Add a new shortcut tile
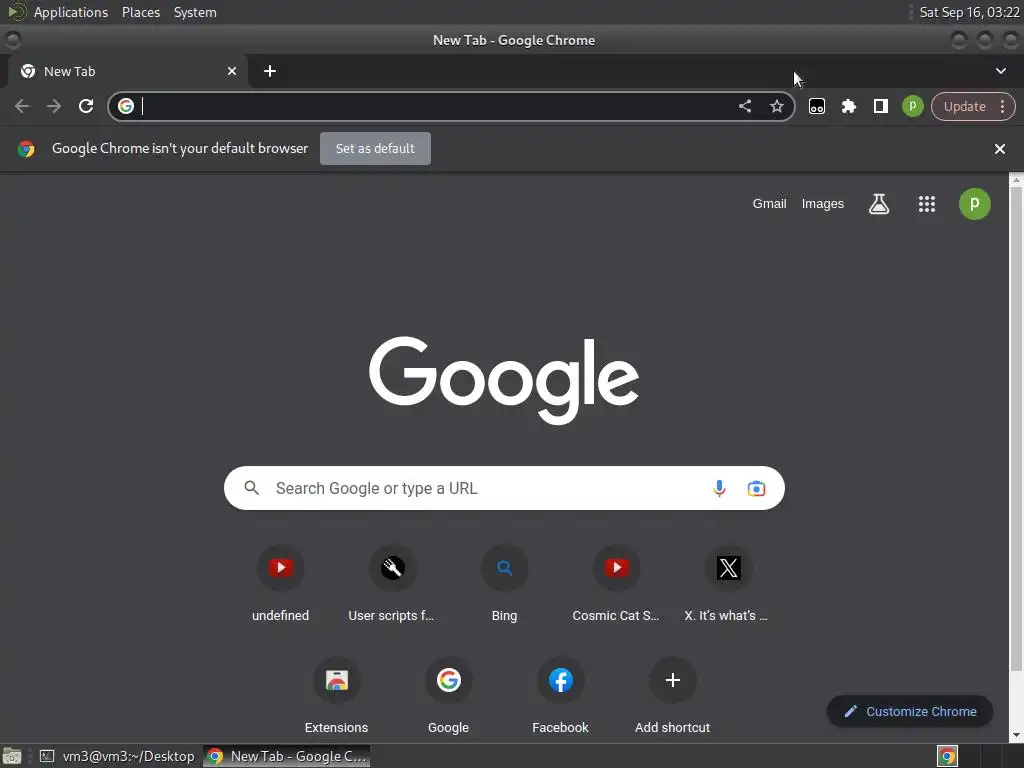Screen dimensions: 1024x768 [x=672, y=696]
